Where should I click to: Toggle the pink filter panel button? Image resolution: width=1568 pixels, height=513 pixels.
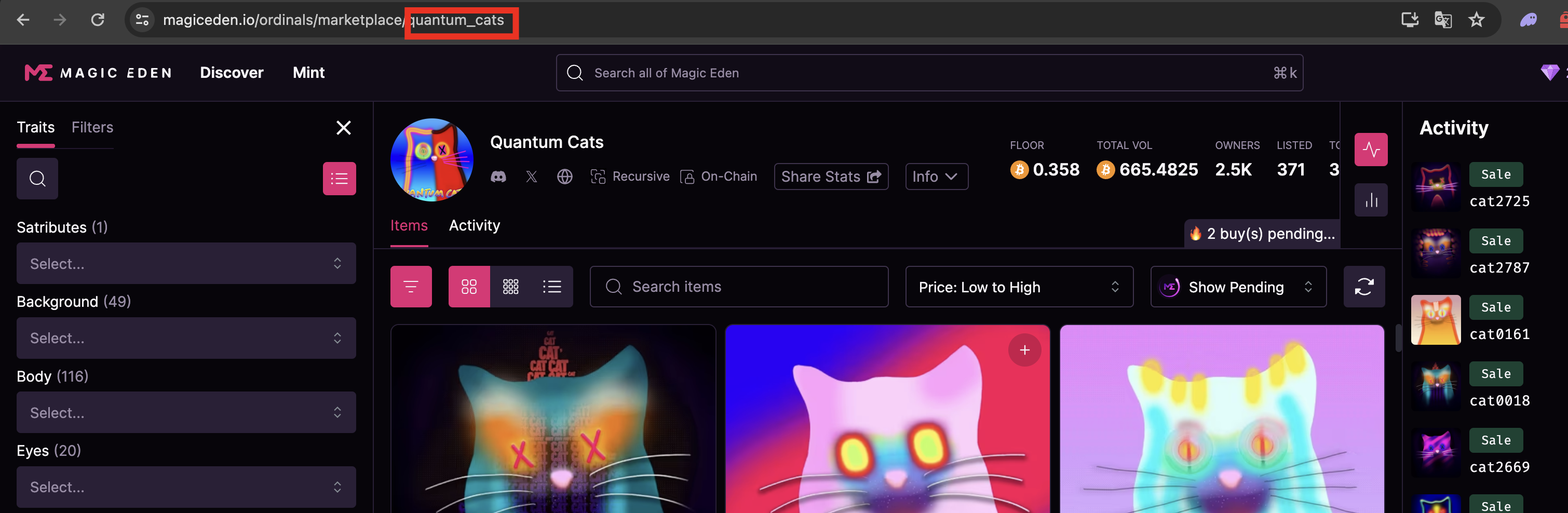(411, 287)
